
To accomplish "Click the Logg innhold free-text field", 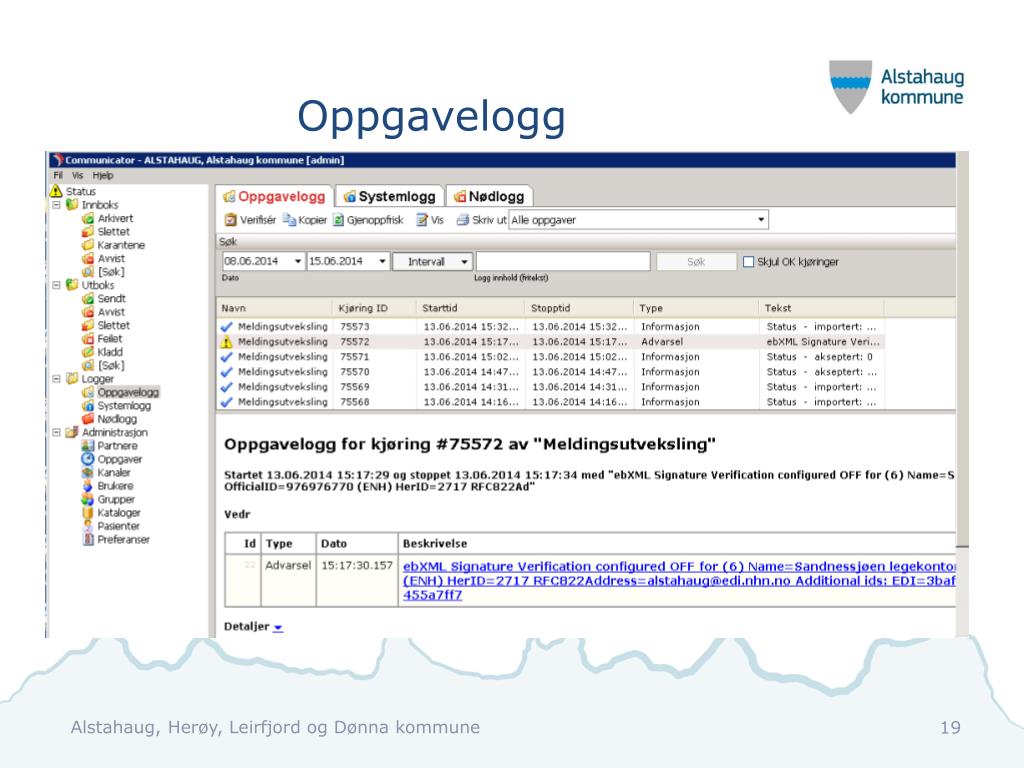I will tap(563, 261).
